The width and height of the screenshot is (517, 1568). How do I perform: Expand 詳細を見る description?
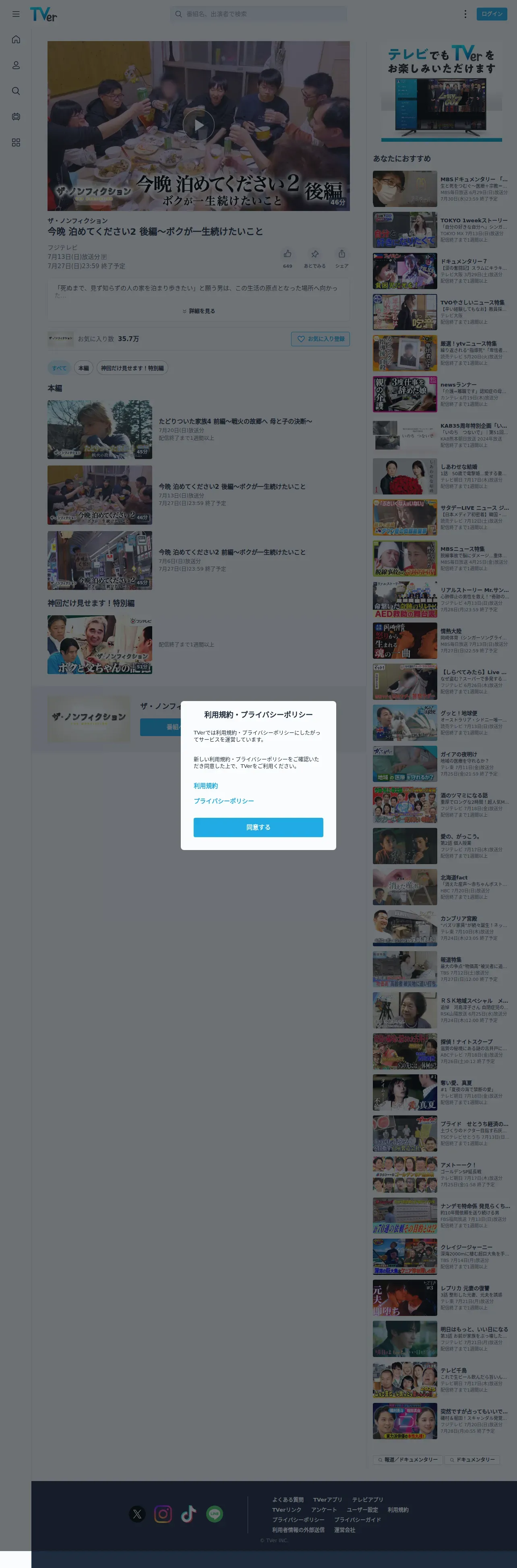(199, 311)
